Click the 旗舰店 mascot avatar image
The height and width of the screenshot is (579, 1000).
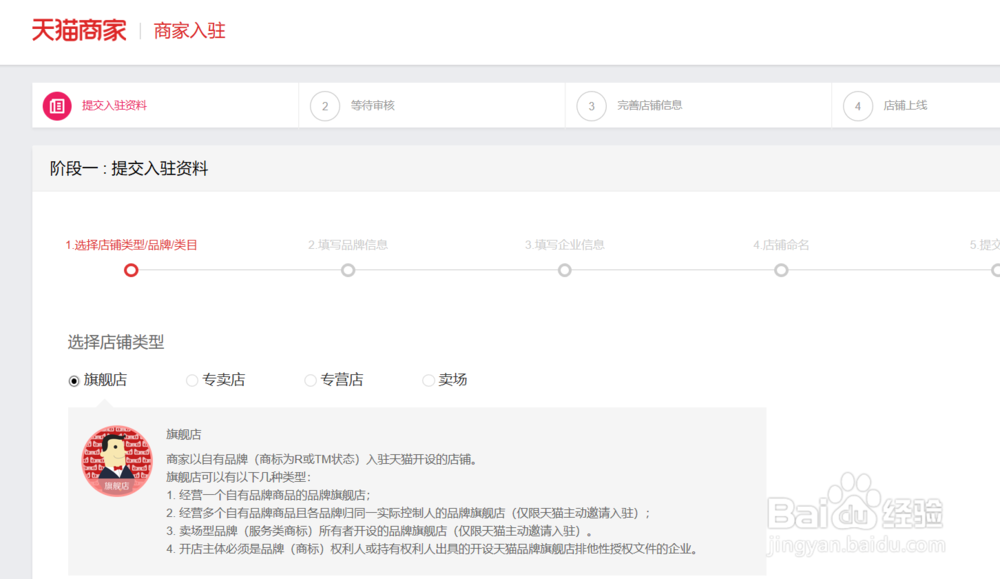117,461
